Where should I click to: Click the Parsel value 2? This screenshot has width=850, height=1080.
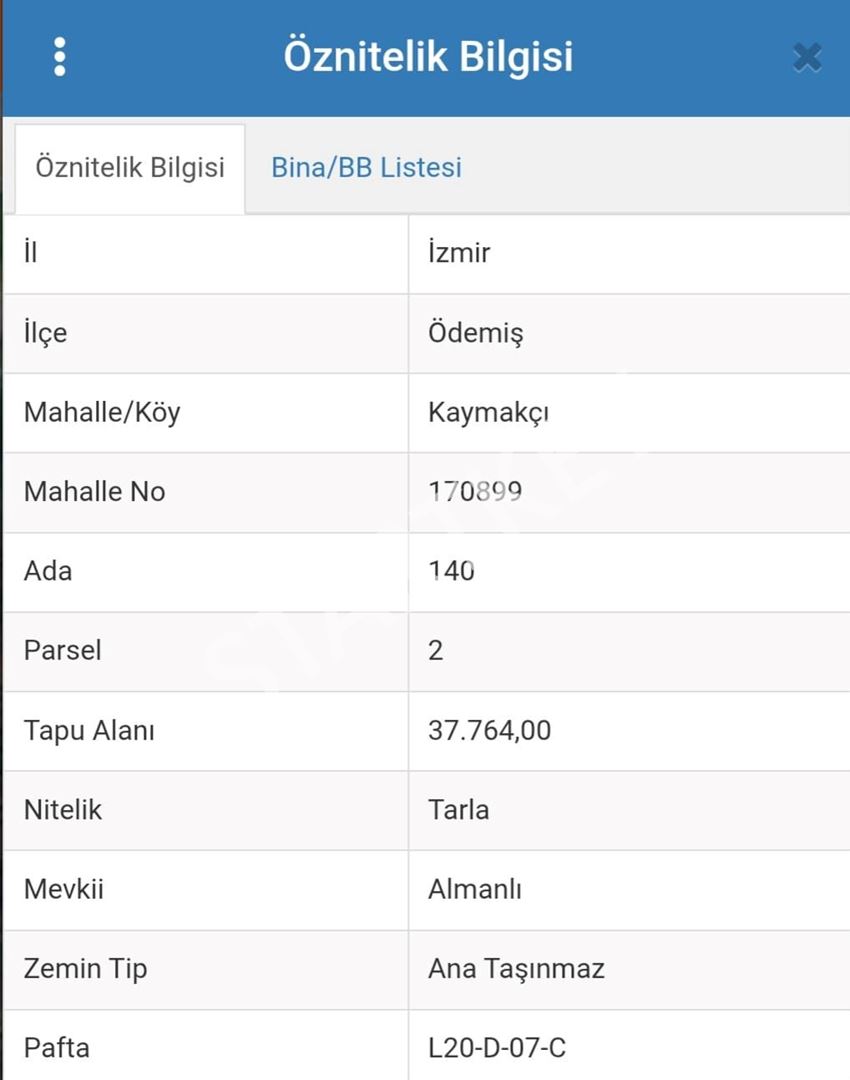[435, 651]
